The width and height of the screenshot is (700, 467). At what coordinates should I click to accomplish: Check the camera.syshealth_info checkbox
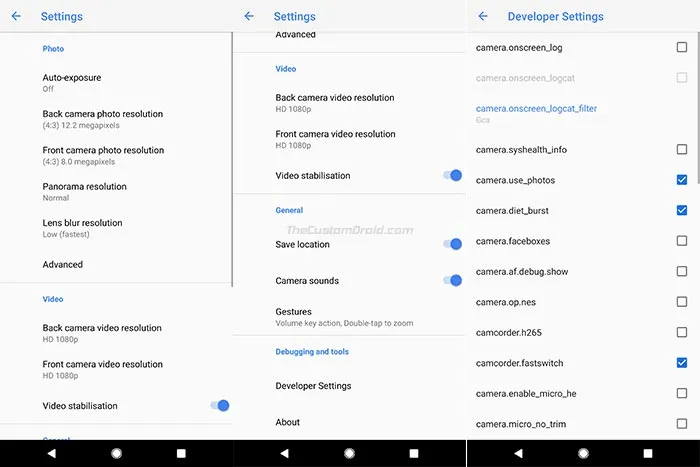pyautogui.click(x=682, y=149)
